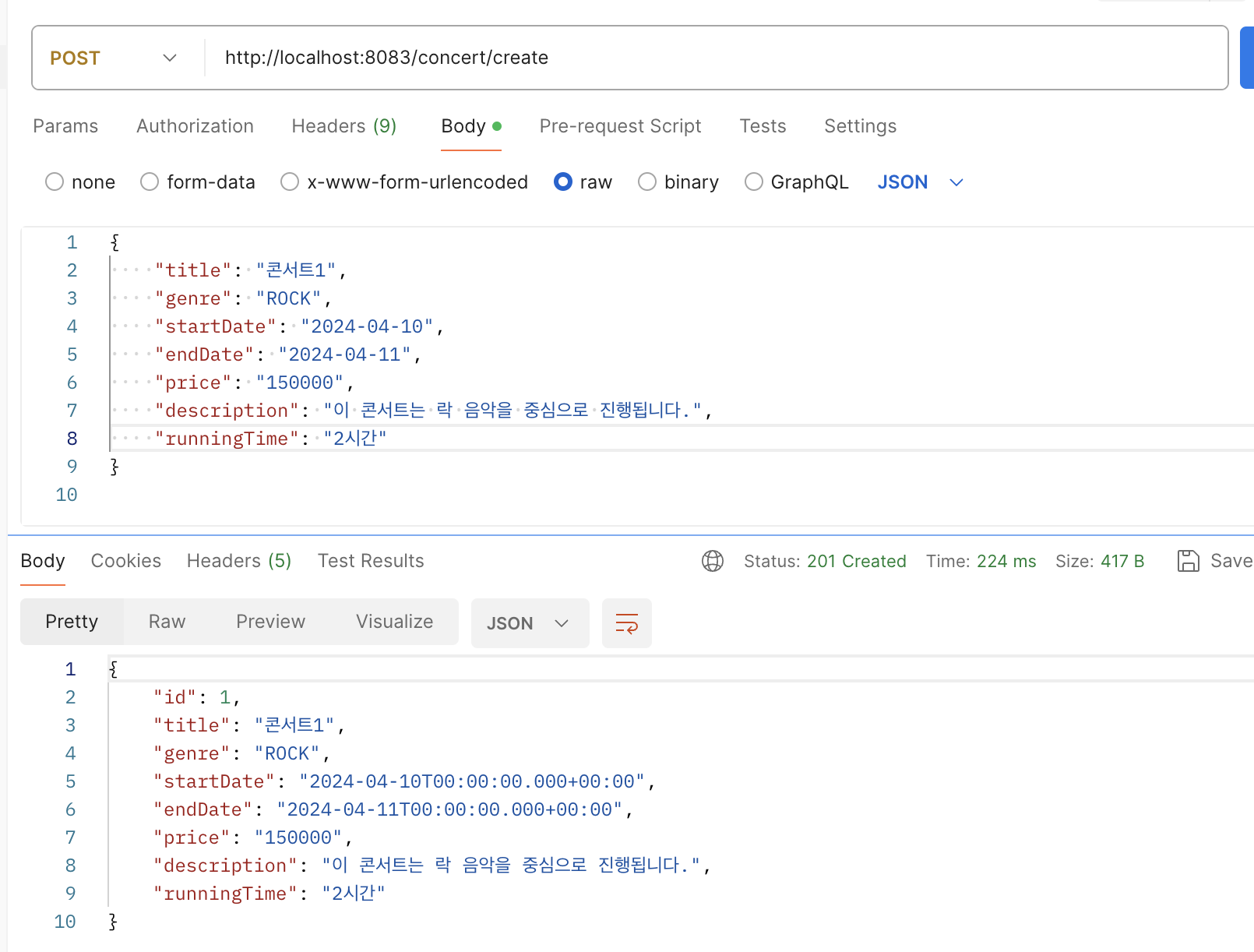This screenshot has width=1254, height=952.
Task: Switch to the Tests tab
Action: 763,126
